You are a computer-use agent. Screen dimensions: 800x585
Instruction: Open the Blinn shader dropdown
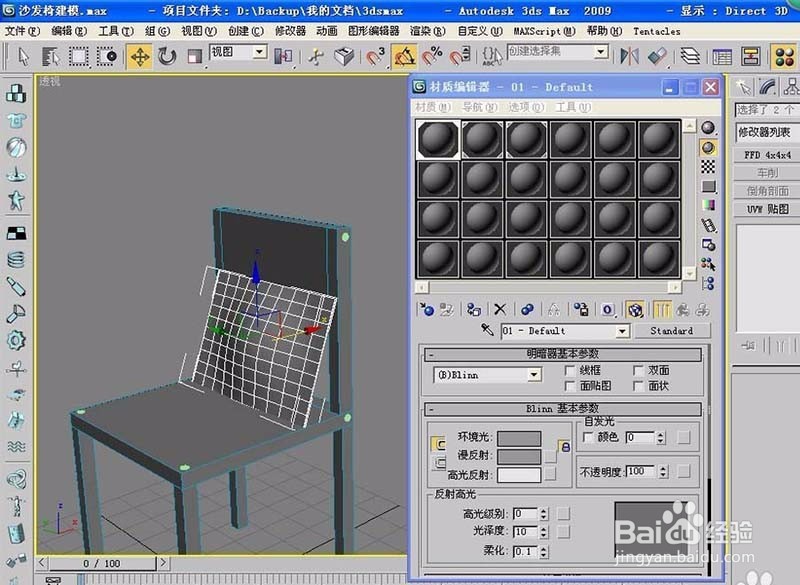point(536,374)
